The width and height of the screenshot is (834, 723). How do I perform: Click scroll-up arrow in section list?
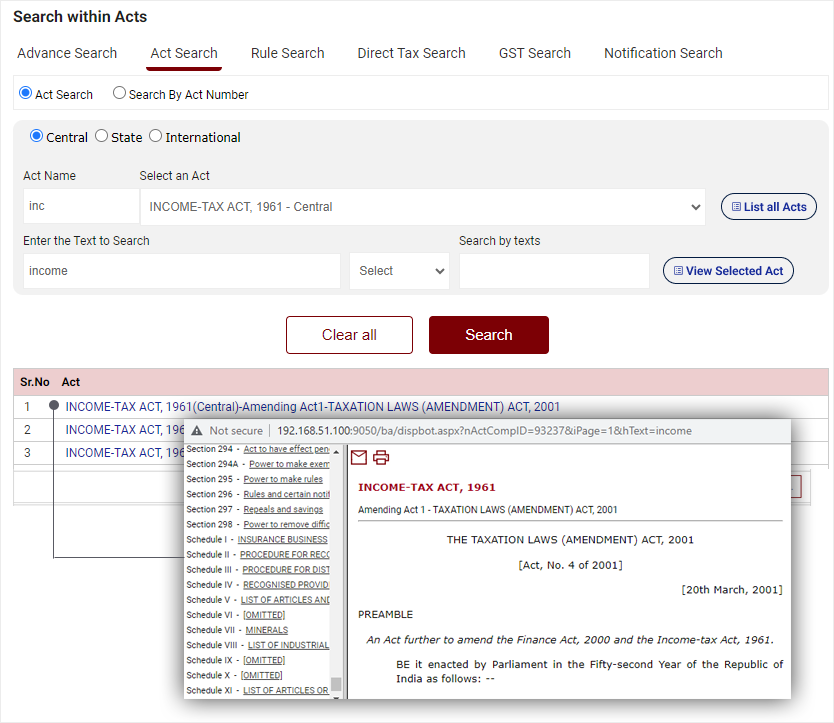336,451
